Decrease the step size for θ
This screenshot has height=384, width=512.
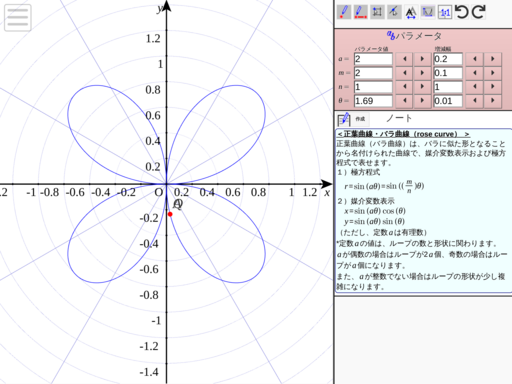pos(475,101)
